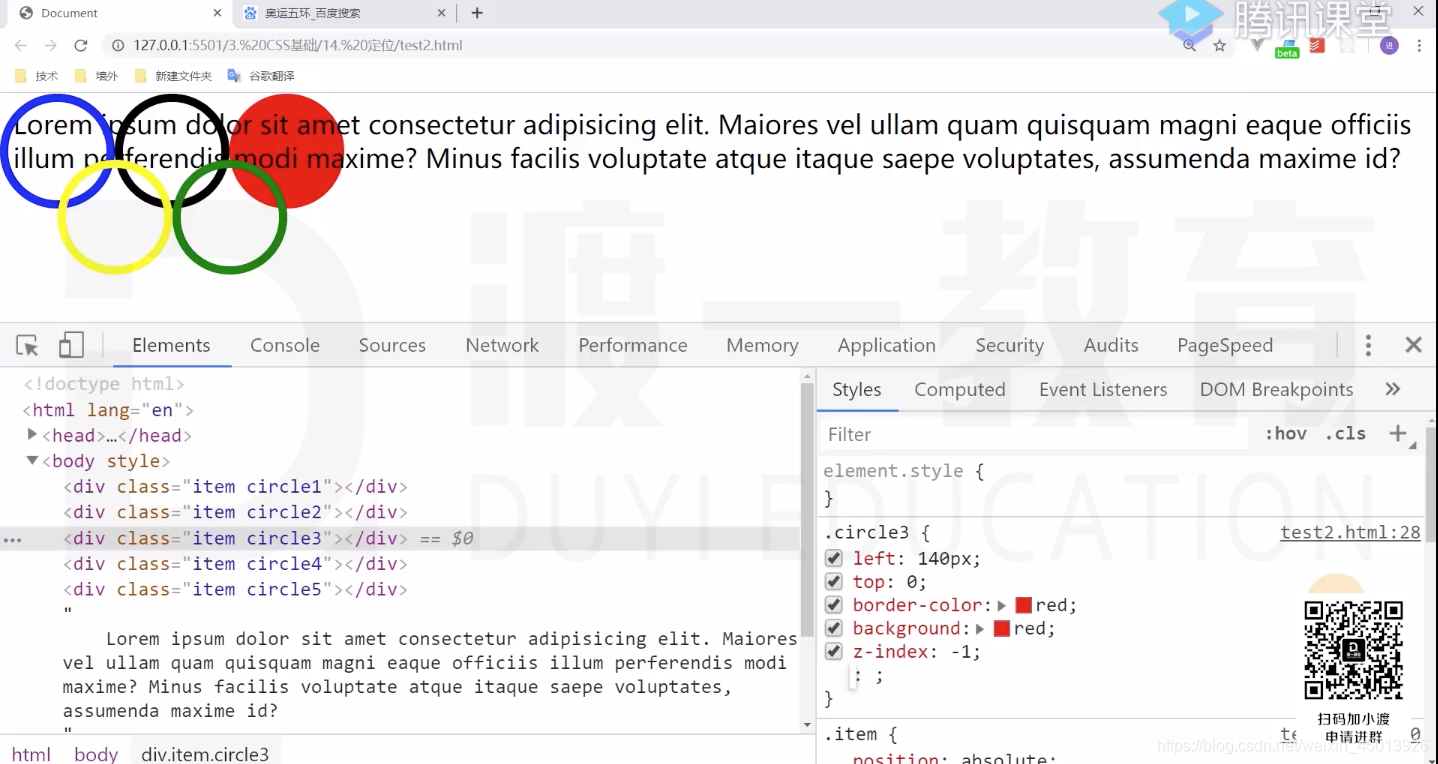Switch to the Computed styles tab
The height and width of the screenshot is (764, 1438).
[960, 390]
